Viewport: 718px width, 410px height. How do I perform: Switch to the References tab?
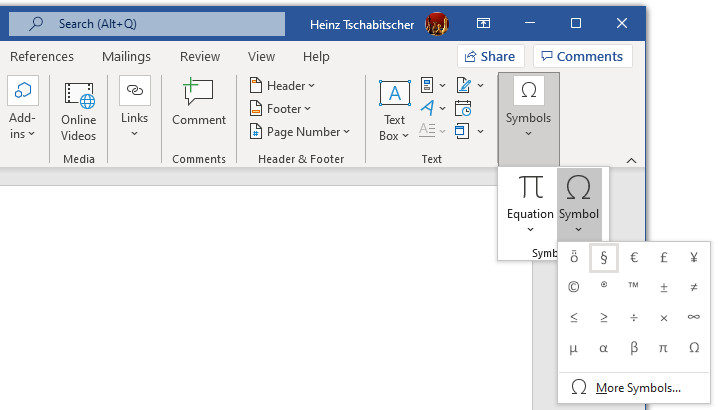pos(42,56)
